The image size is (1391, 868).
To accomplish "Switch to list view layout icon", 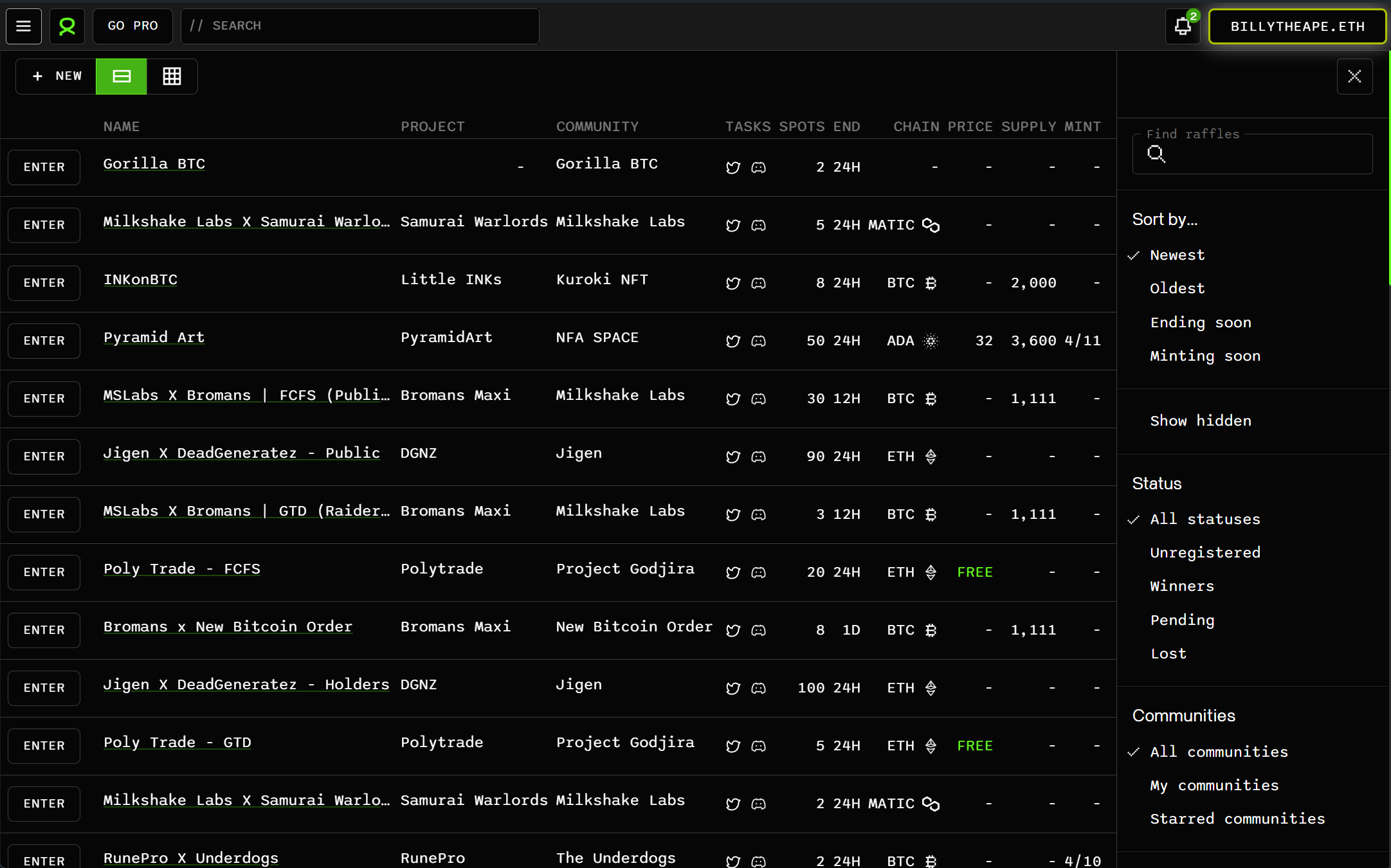I will pos(122,77).
